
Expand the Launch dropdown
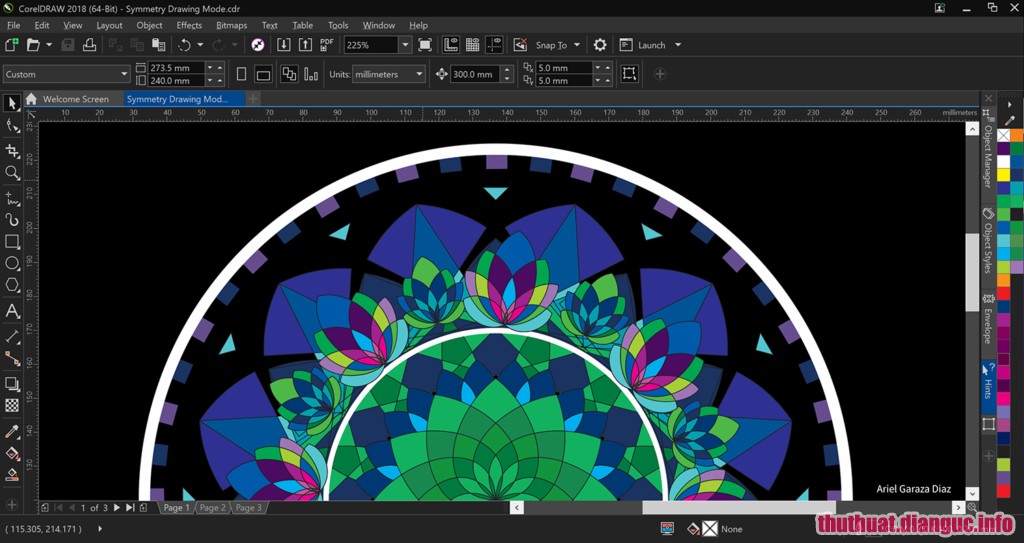(x=678, y=45)
